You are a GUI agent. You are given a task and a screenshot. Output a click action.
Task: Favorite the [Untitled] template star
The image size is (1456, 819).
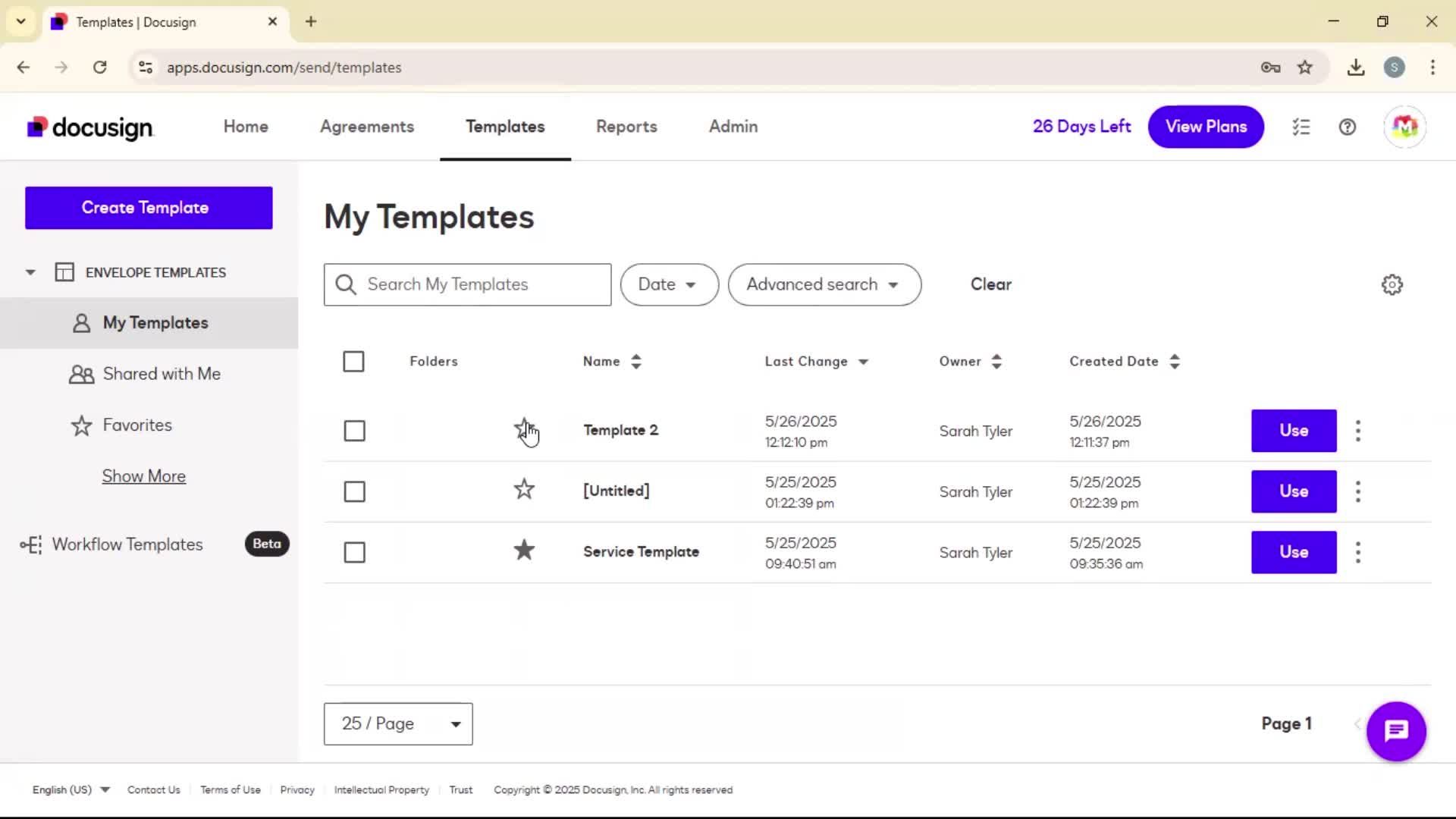click(524, 489)
